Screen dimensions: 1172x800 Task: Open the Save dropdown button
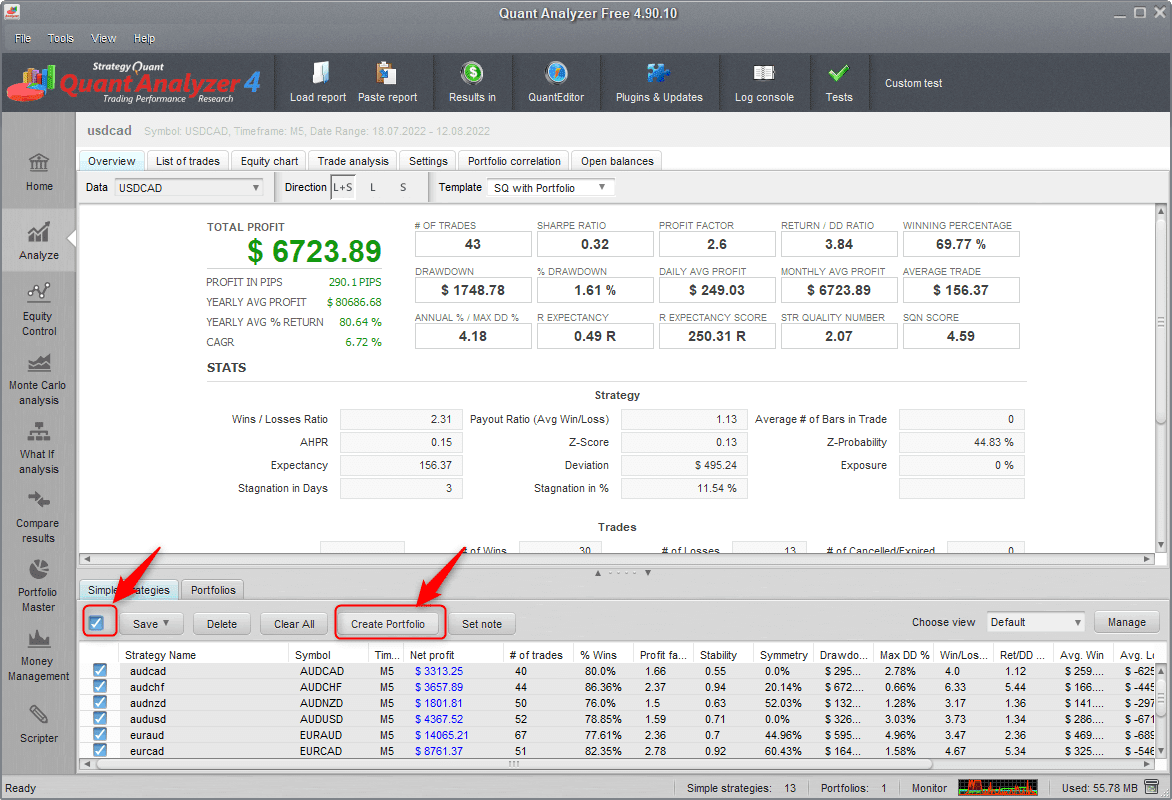150,624
